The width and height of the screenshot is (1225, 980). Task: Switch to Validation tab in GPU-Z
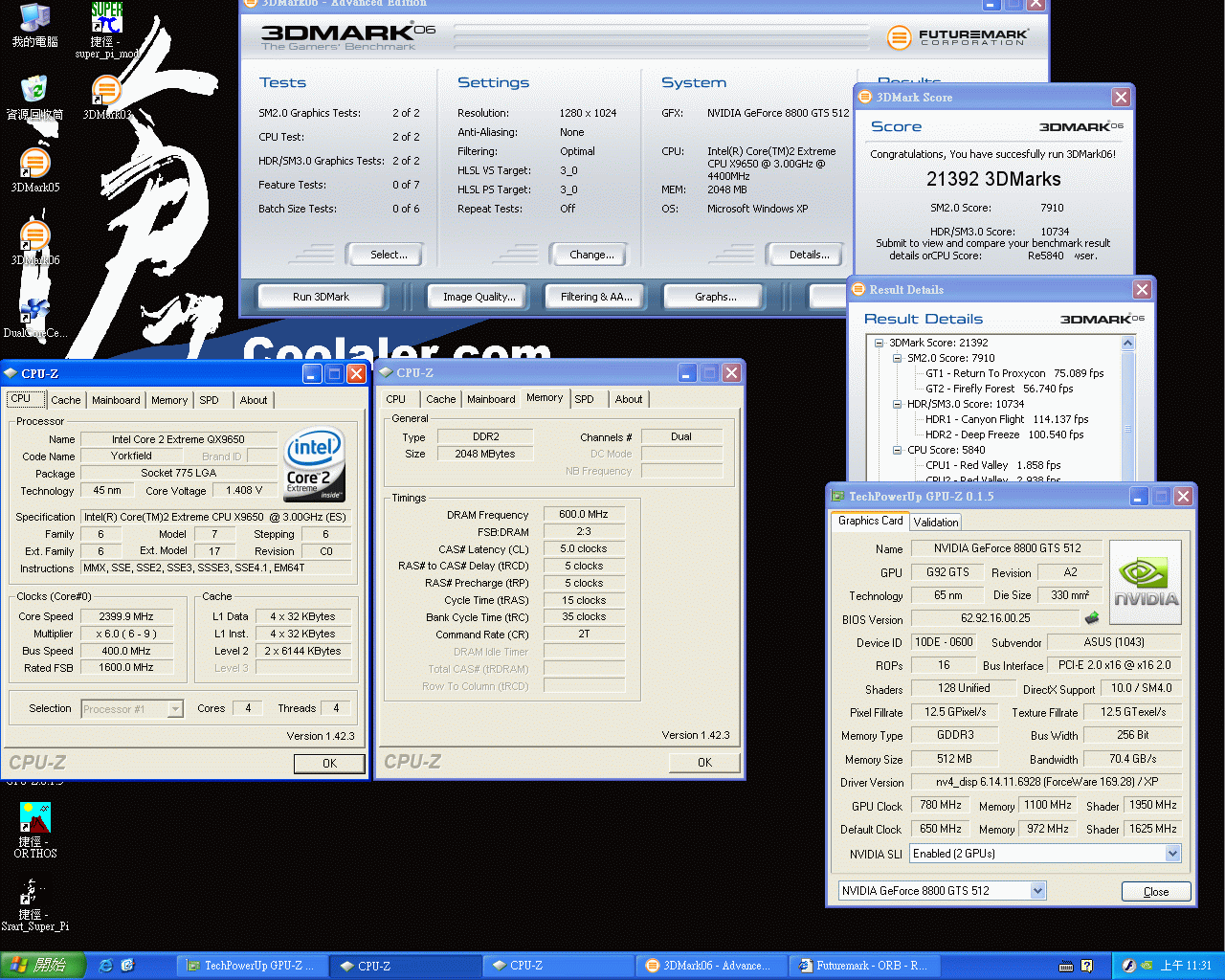[936, 522]
